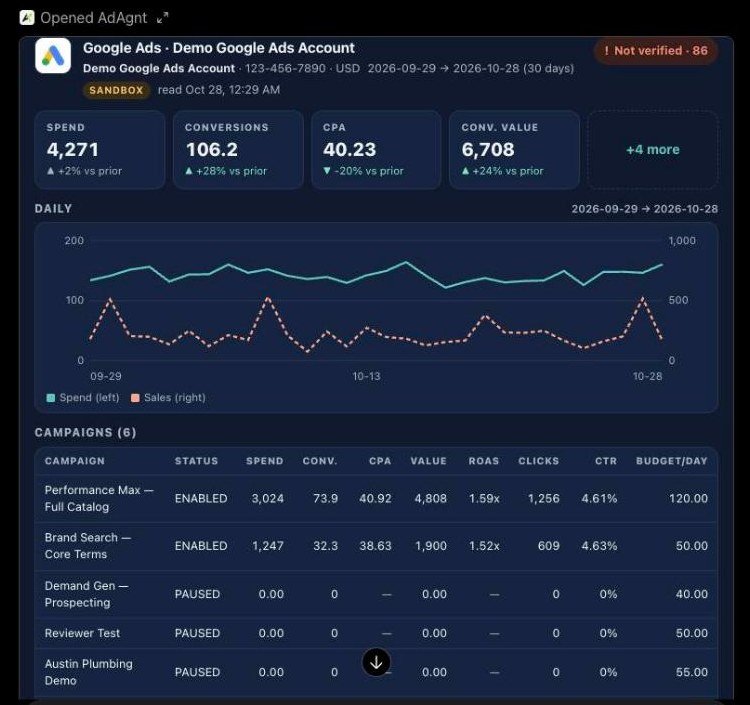This screenshot has width=750, height=705.
Task: Select Brand Search — Core Terms campaign
Action: click(88, 546)
